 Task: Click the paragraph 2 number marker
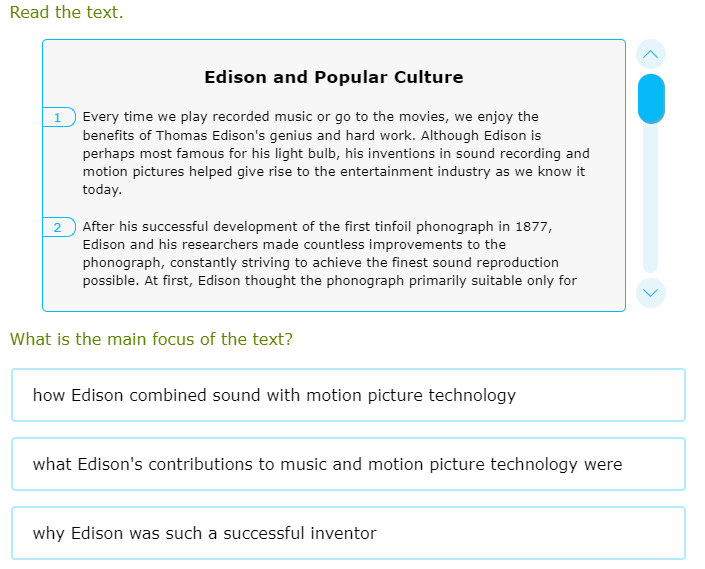point(58,228)
